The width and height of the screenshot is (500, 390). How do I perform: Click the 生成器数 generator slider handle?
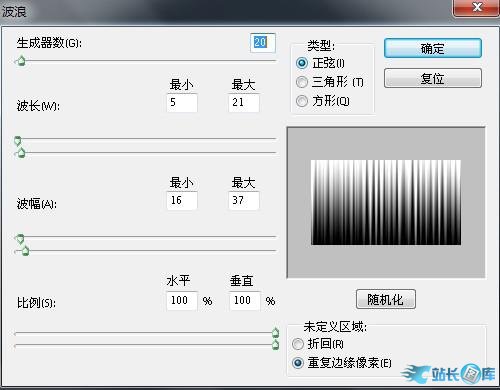coord(21,61)
